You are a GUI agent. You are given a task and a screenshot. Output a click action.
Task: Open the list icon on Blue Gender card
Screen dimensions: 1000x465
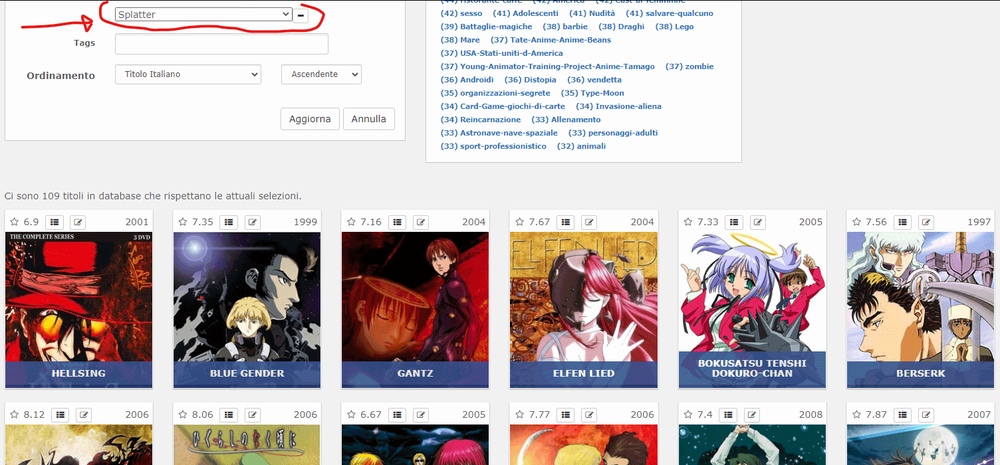228,222
